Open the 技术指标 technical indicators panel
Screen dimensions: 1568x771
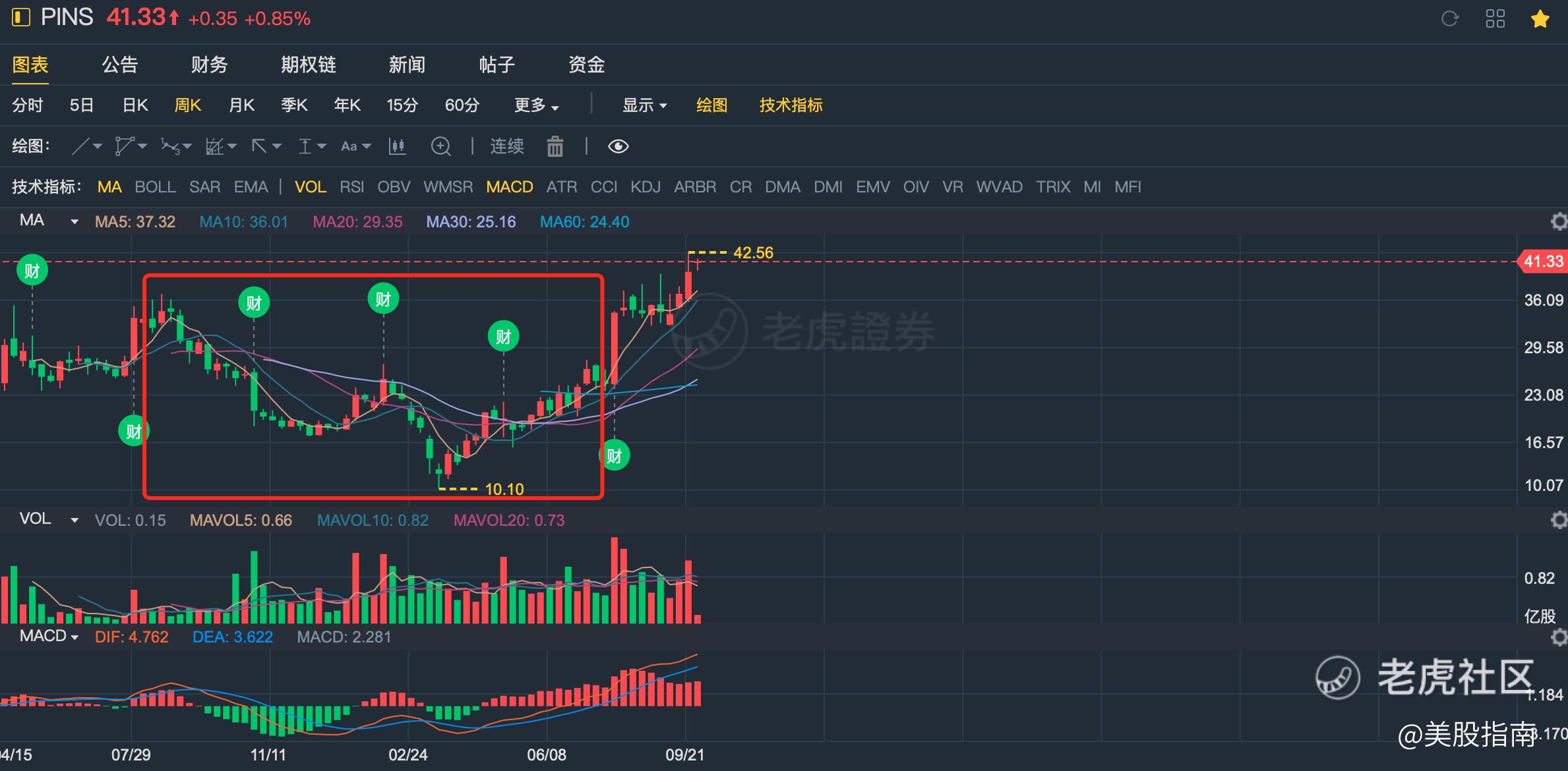tap(791, 105)
